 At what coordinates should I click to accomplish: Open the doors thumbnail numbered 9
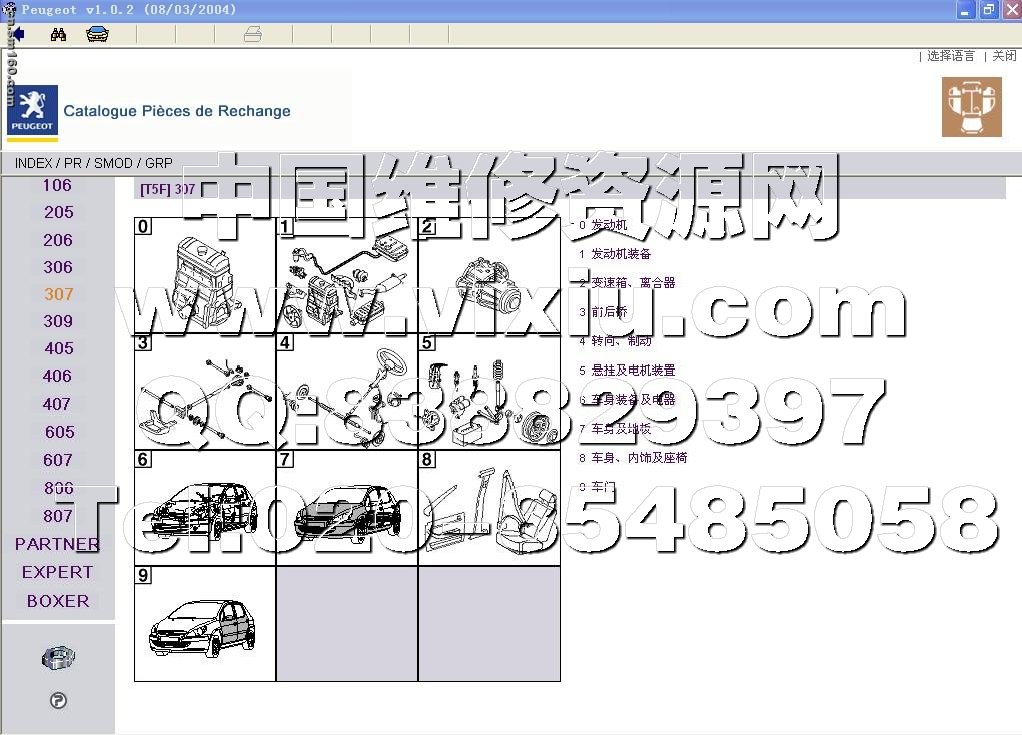tap(204, 623)
